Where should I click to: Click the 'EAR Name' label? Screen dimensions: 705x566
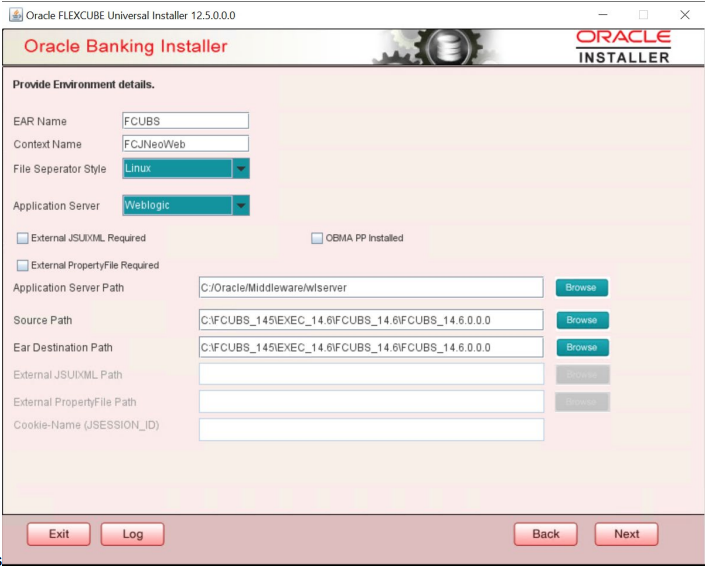(40, 121)
